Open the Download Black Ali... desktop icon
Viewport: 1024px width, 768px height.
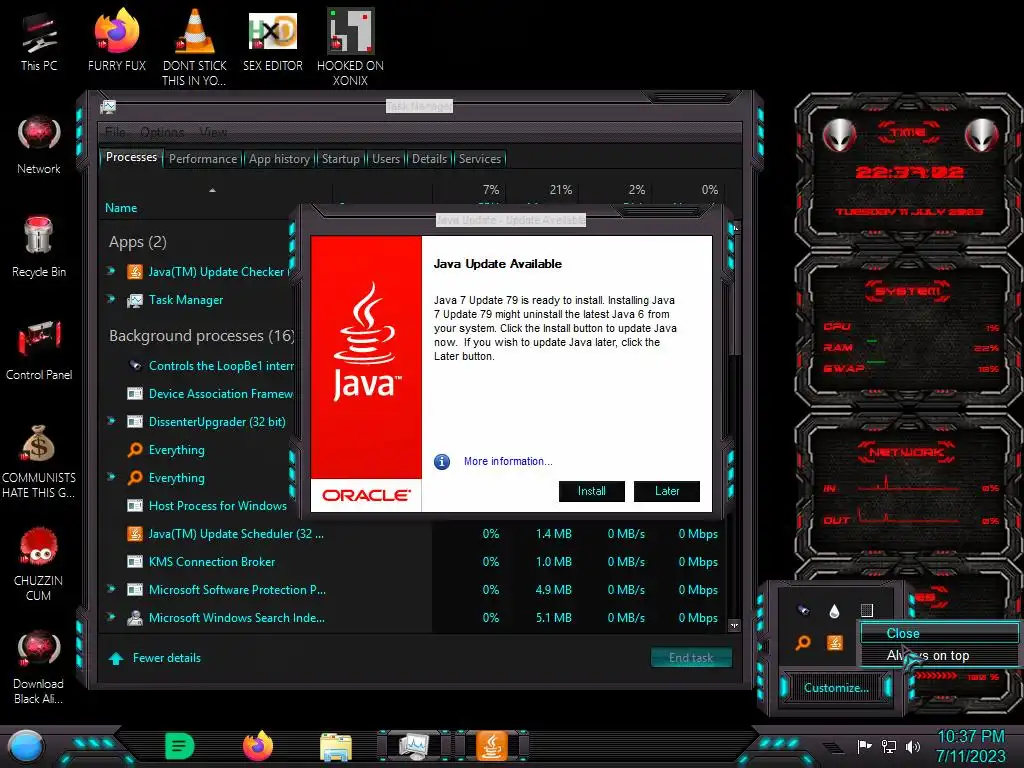click(x=39, y=666)
